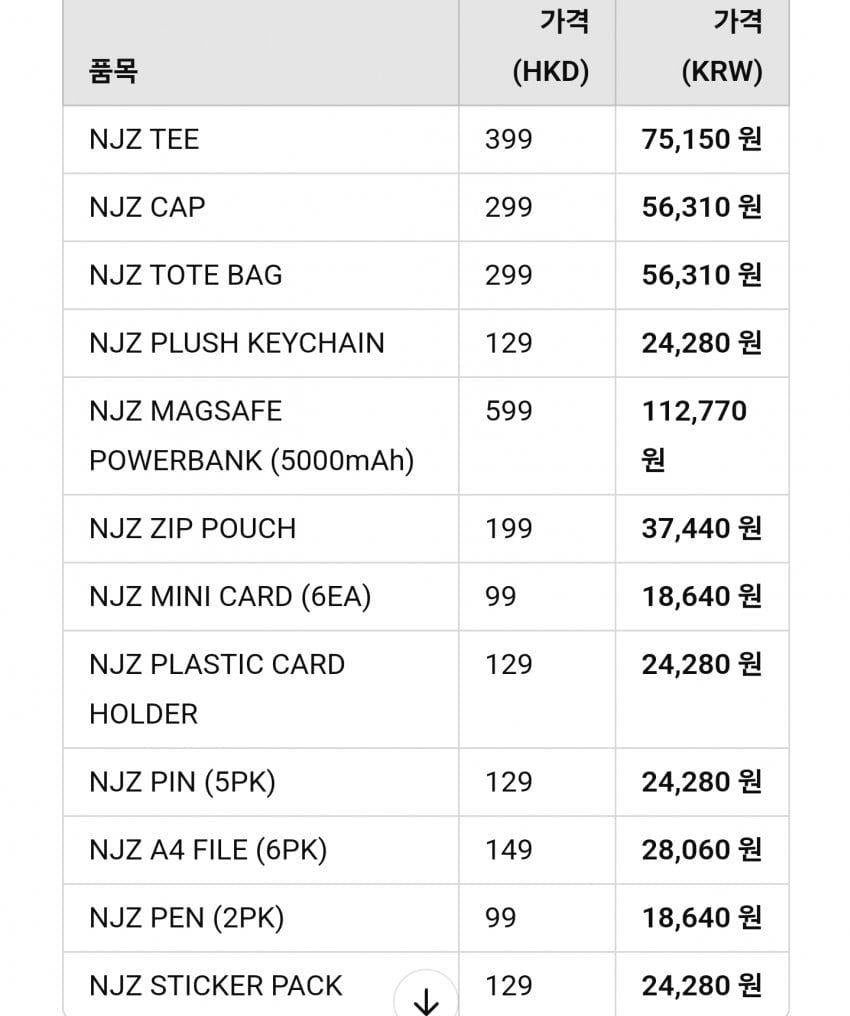Select the 가격 (HKD) column header
This screenshot has height=1016, width=850.
tap(550, 47)
